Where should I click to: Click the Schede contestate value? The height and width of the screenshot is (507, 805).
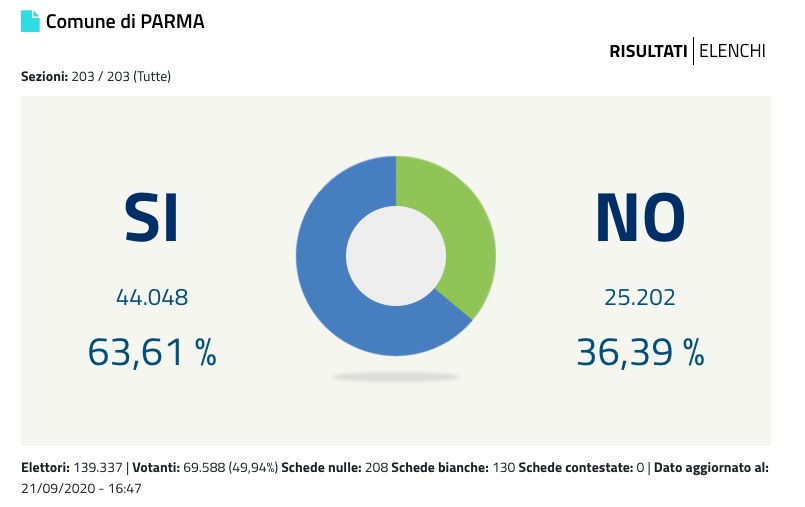pyautogui.click(x=640, y=468)
